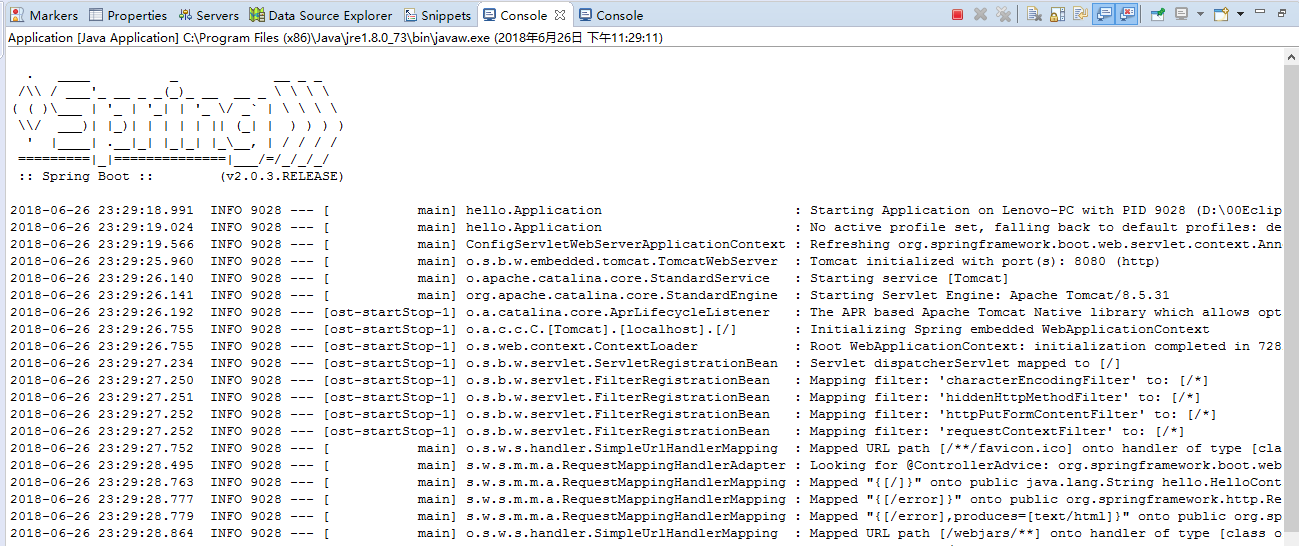Terminate the running application with red stop icon

957,14
